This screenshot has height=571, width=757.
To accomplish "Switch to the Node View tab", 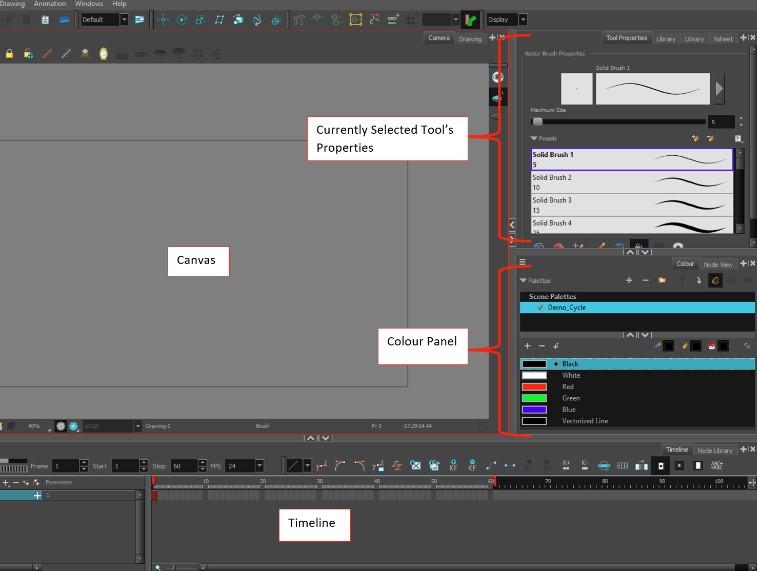I will (717, 265).
